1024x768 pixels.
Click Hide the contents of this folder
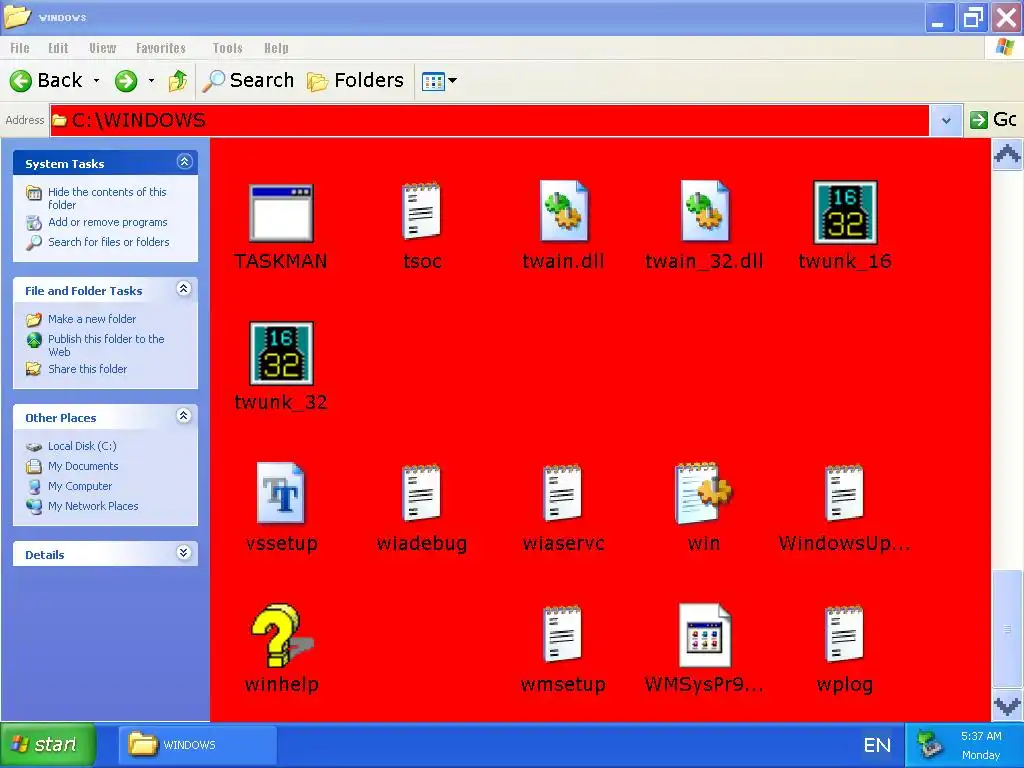tap(107, 198)
